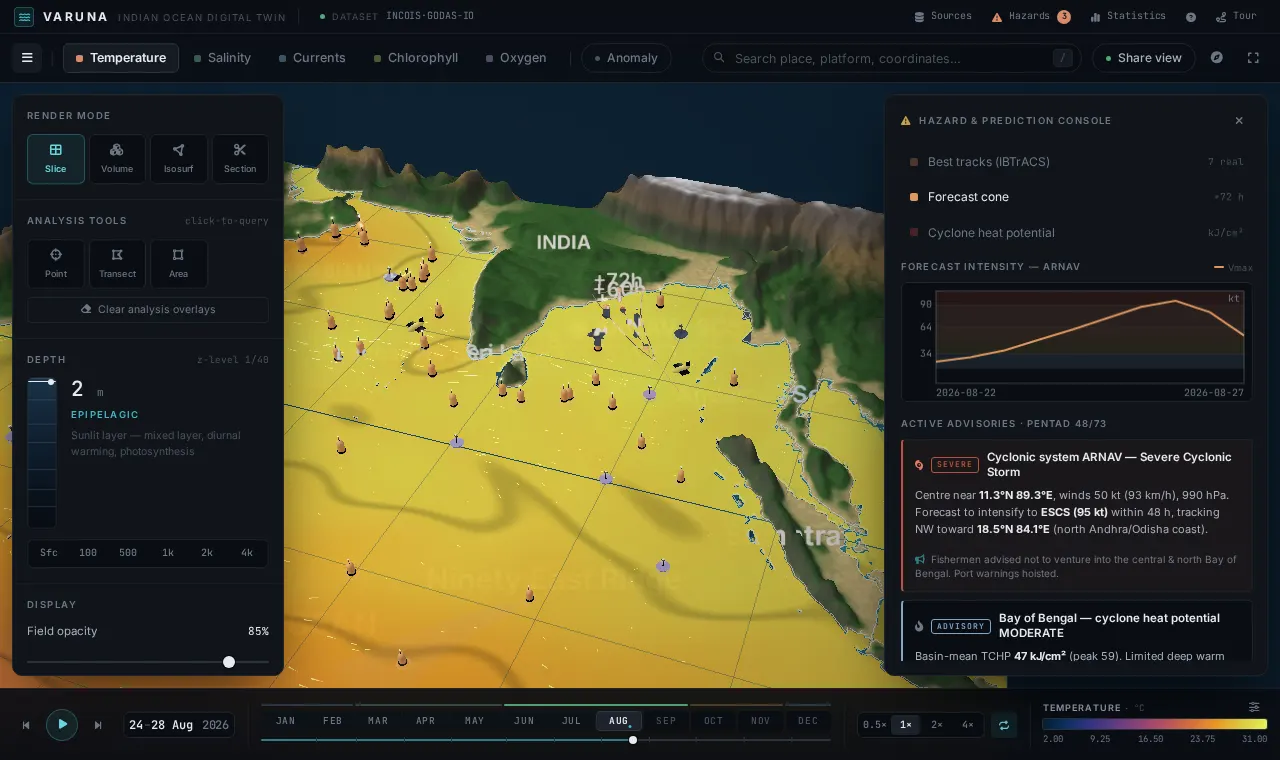
Task: Activate the Point analysis tool
Action: coord(56,264)
